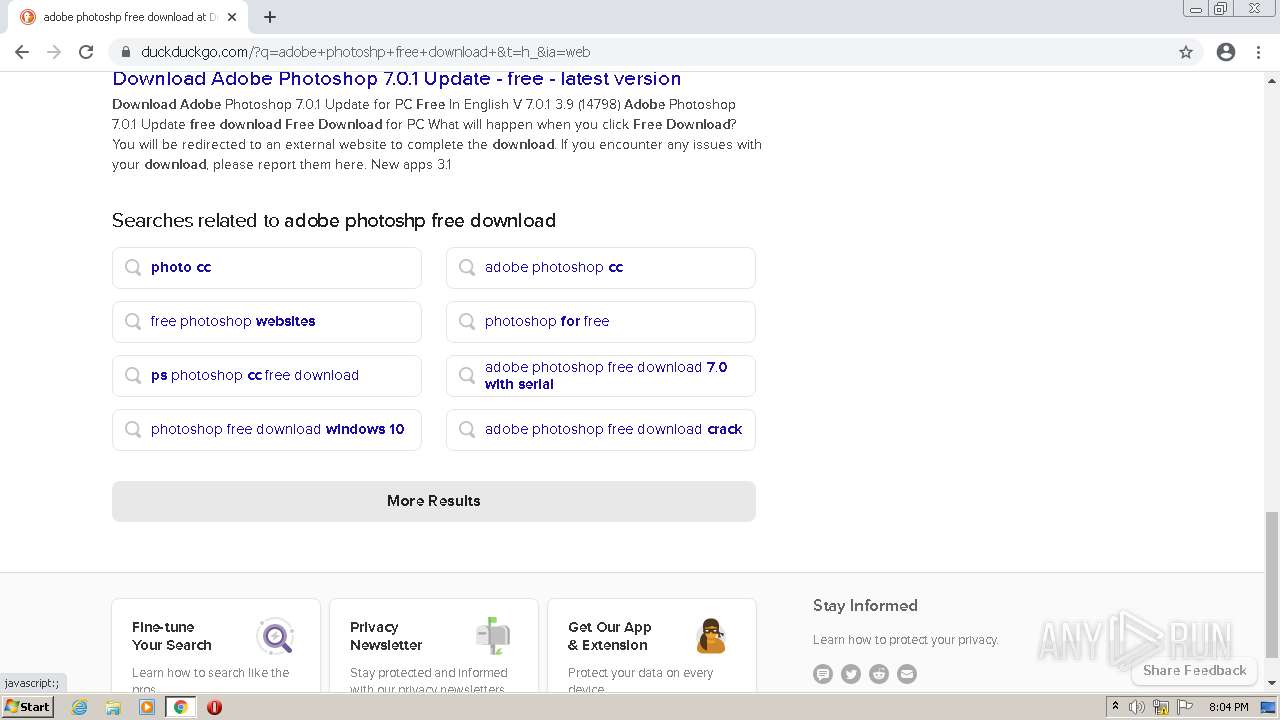Search related term photo cc
1280x720 pixels.
tap(267, 267)
